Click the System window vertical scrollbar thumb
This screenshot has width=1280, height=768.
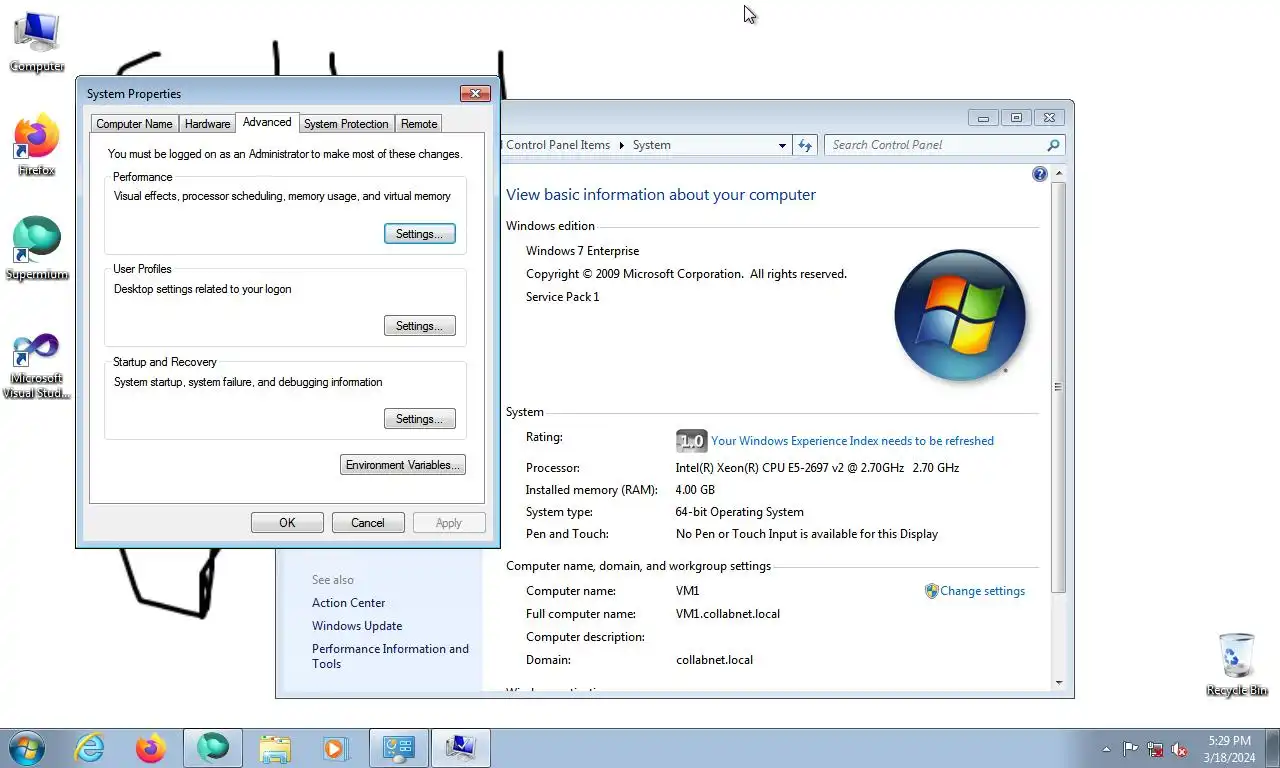(1059, 387)
